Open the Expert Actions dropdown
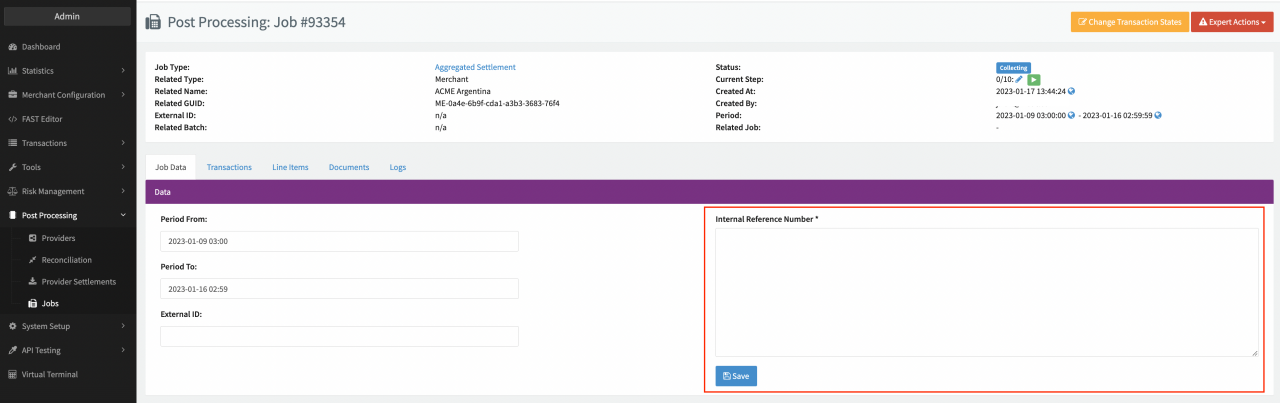The height and width of the screenshot is (403, 1280). [x=1231, y=22]
